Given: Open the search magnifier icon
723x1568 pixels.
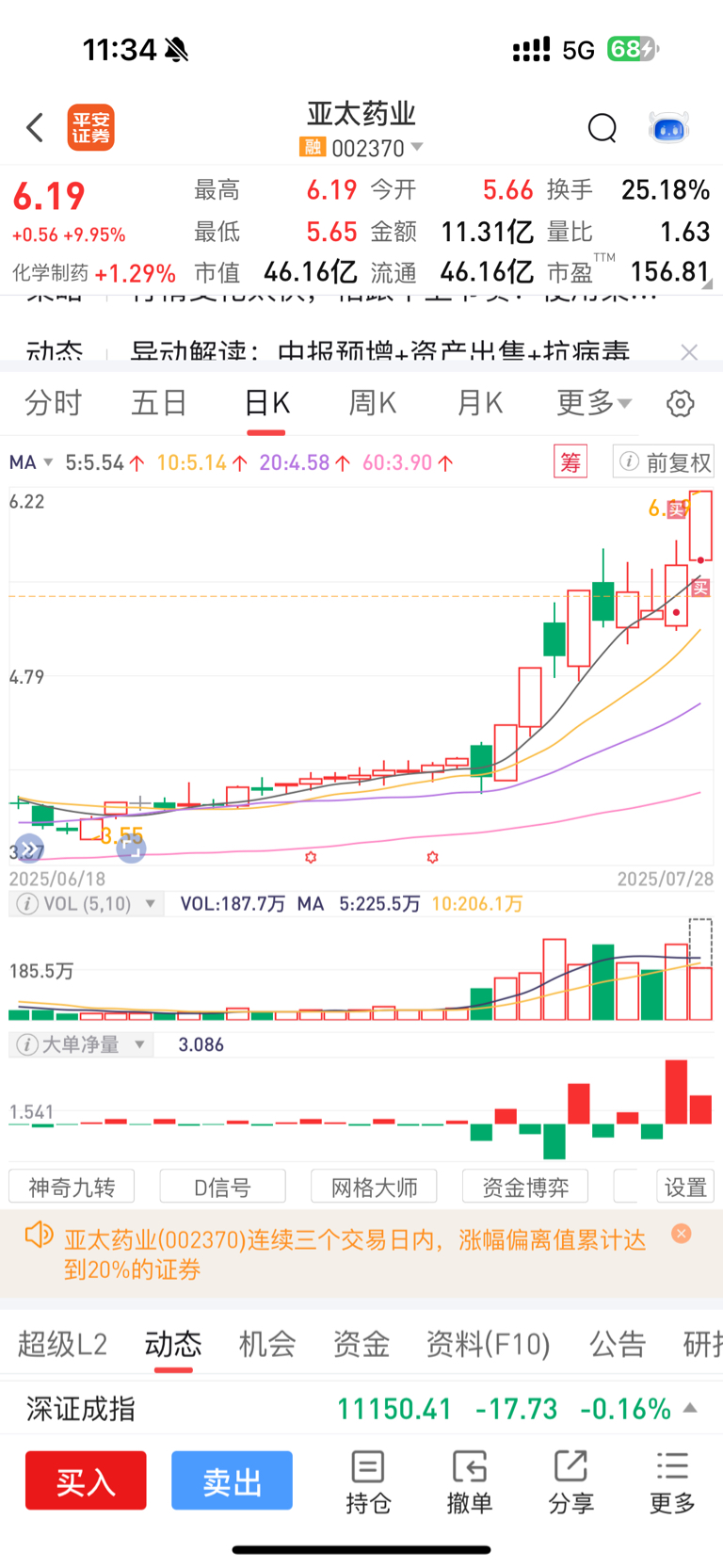Looking at the screenshot, I should point(602,127).
